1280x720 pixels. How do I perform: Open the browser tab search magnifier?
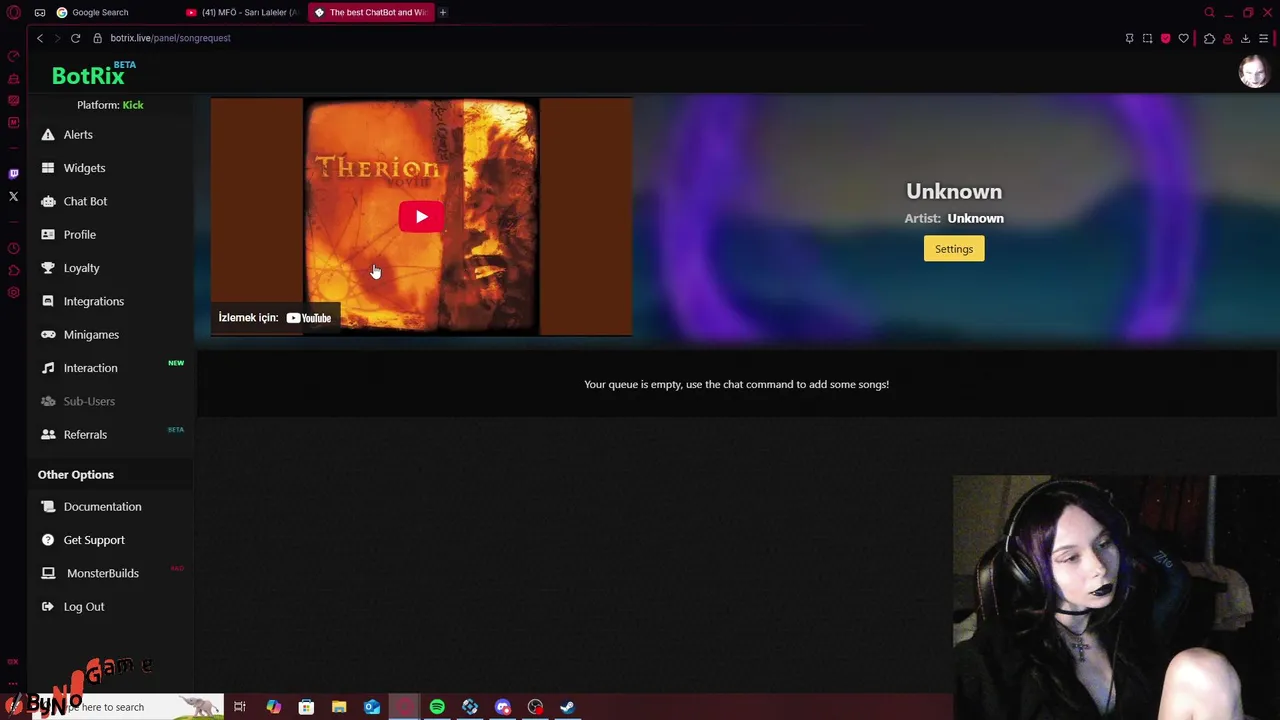(x=1209, y=12)
